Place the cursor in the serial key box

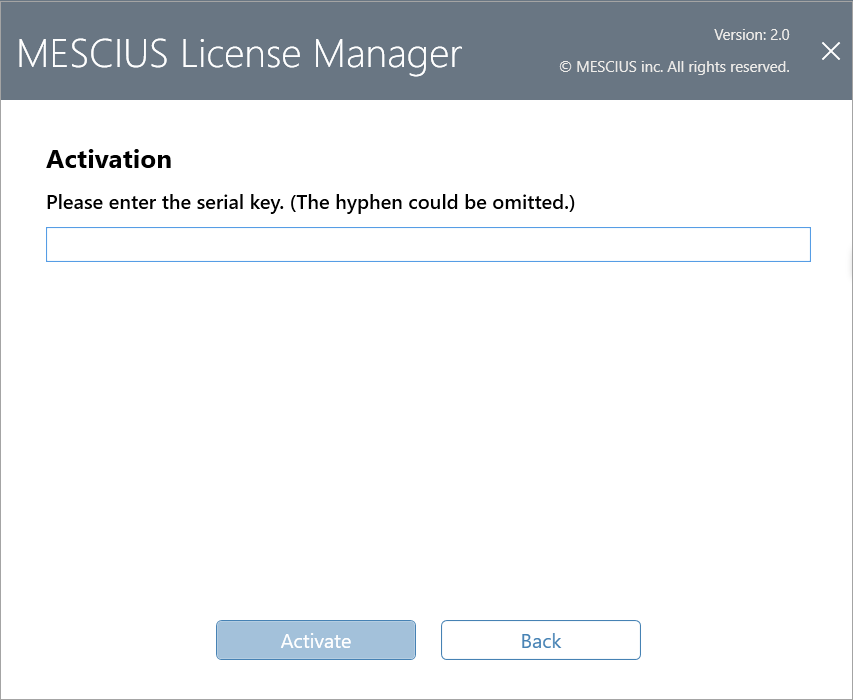(428, 244)
